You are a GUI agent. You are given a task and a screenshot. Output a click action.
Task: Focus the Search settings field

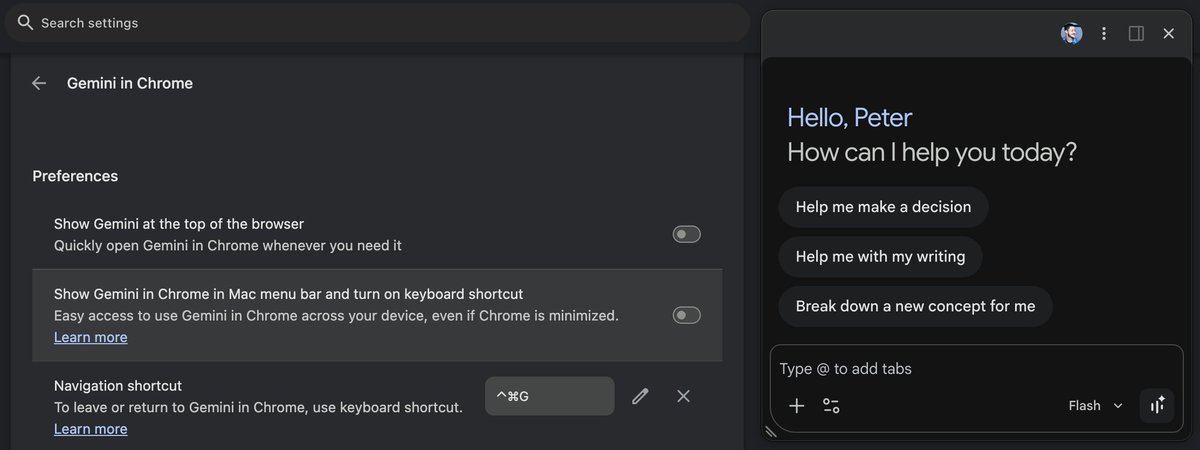[x=376, y=22]
